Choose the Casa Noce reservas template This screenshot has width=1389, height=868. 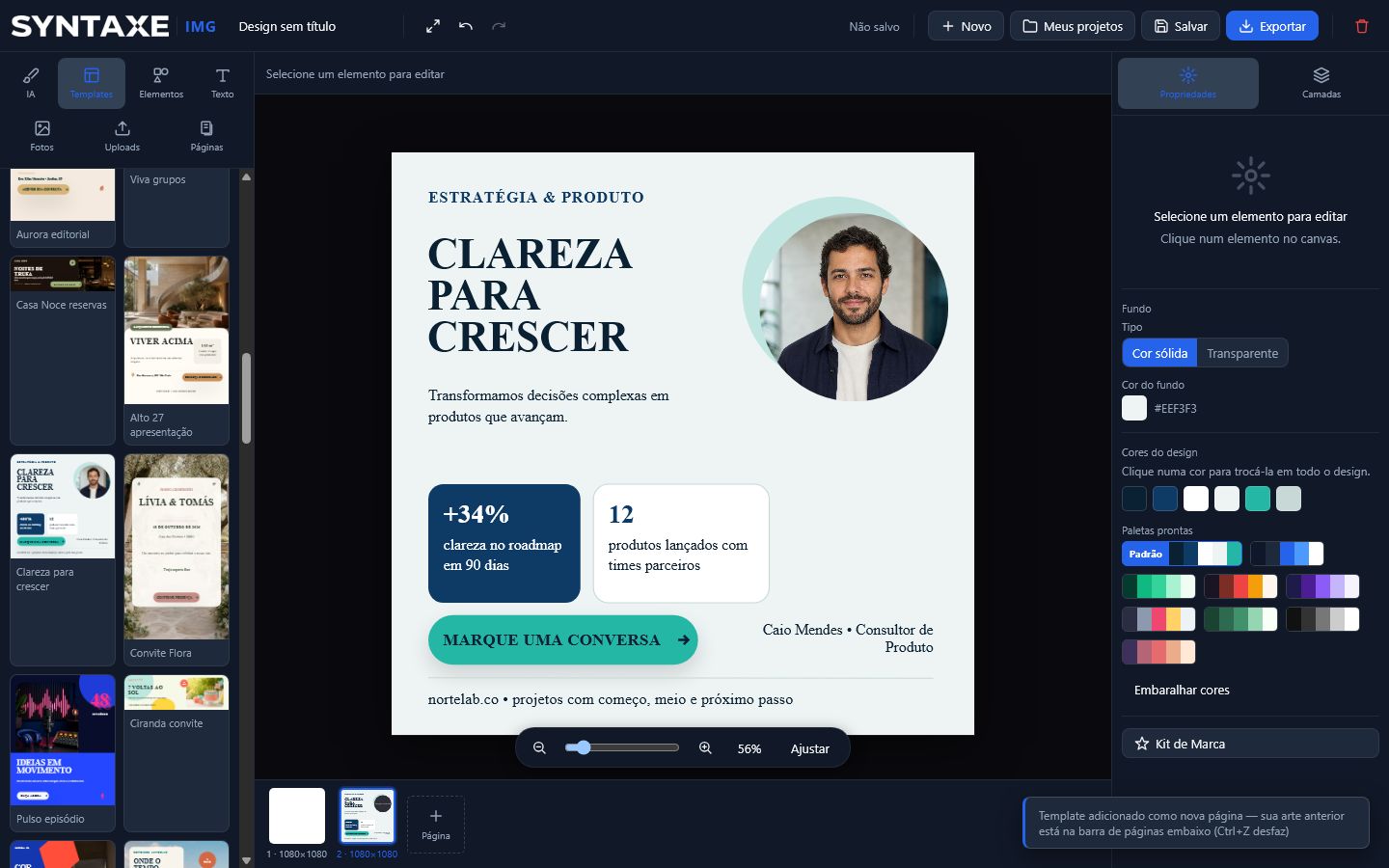(63, 350)
